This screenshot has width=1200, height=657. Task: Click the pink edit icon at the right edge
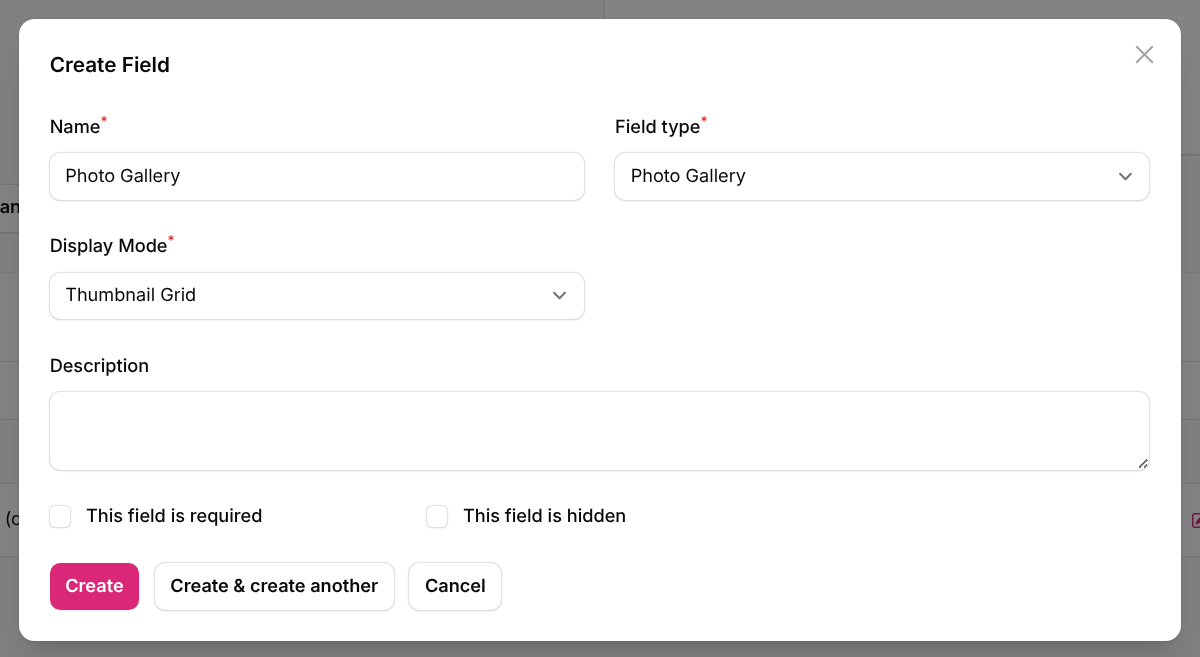(x=1196, y=521)
